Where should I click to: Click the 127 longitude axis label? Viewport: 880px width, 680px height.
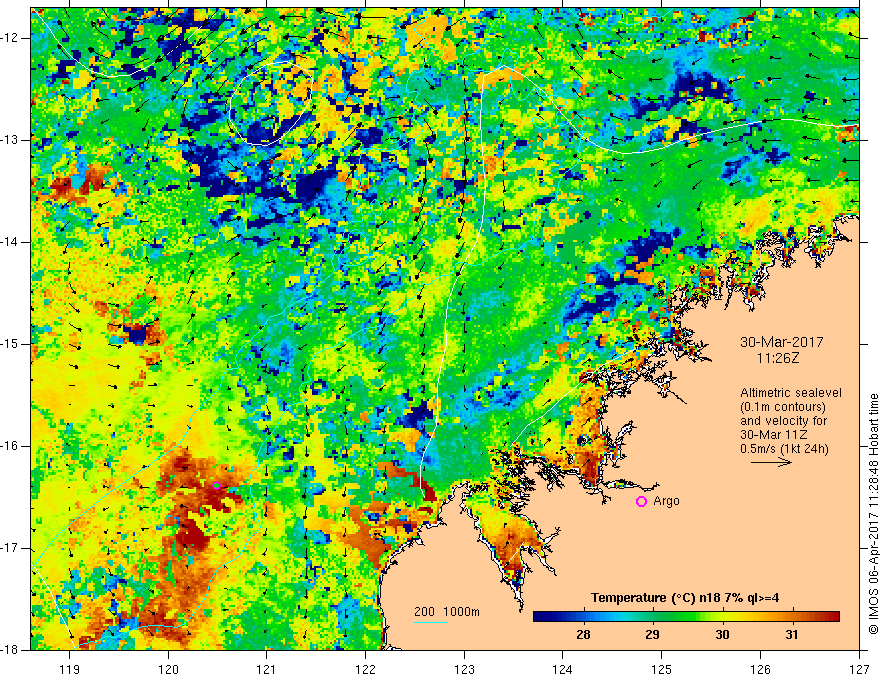pos(859,669)
